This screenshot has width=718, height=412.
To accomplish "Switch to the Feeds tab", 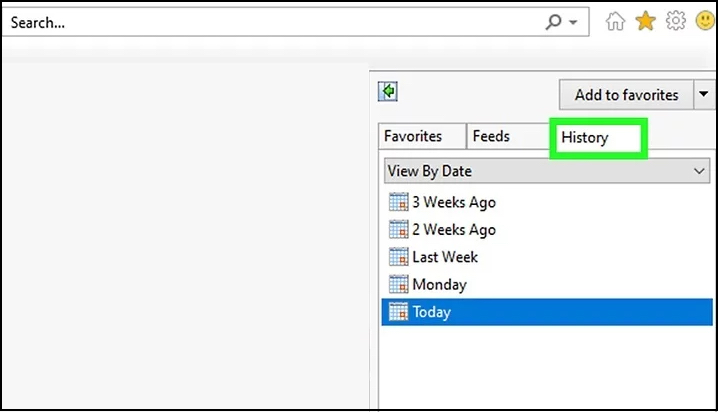I will (491, 137).
